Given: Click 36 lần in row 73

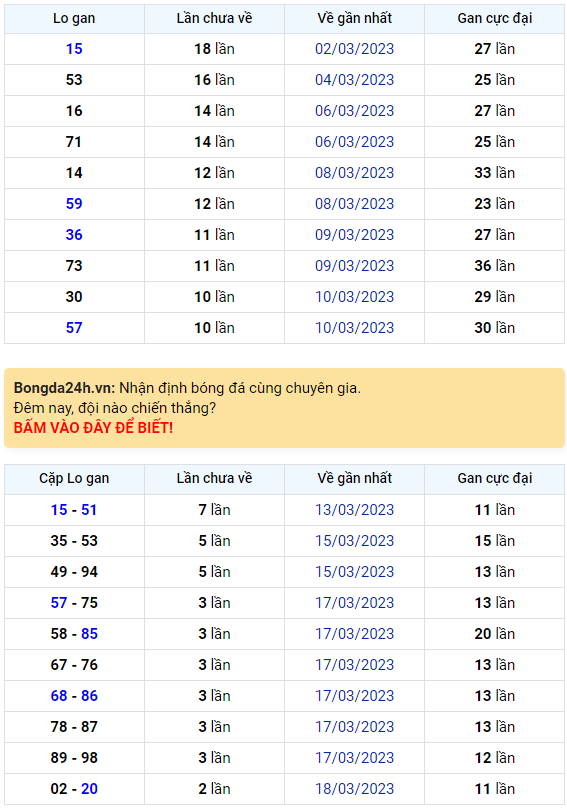Looking at the screenshot, I should pos(495,265).
